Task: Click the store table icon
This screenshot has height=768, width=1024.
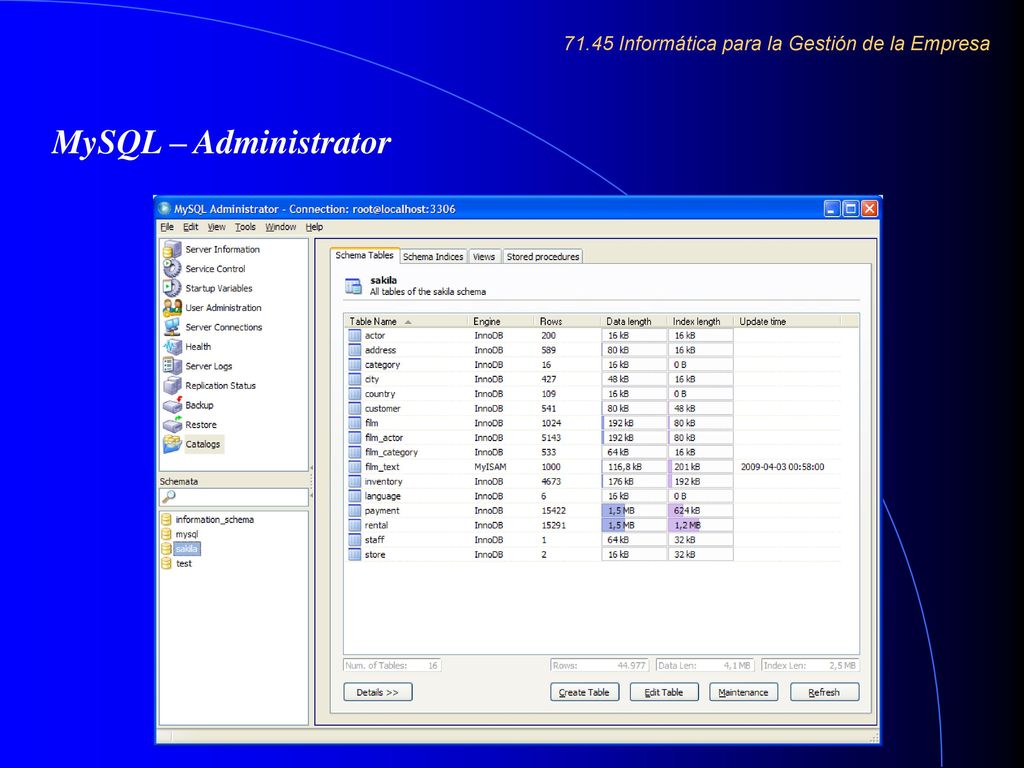Action: pyautogui.click(x=355, y=554)
